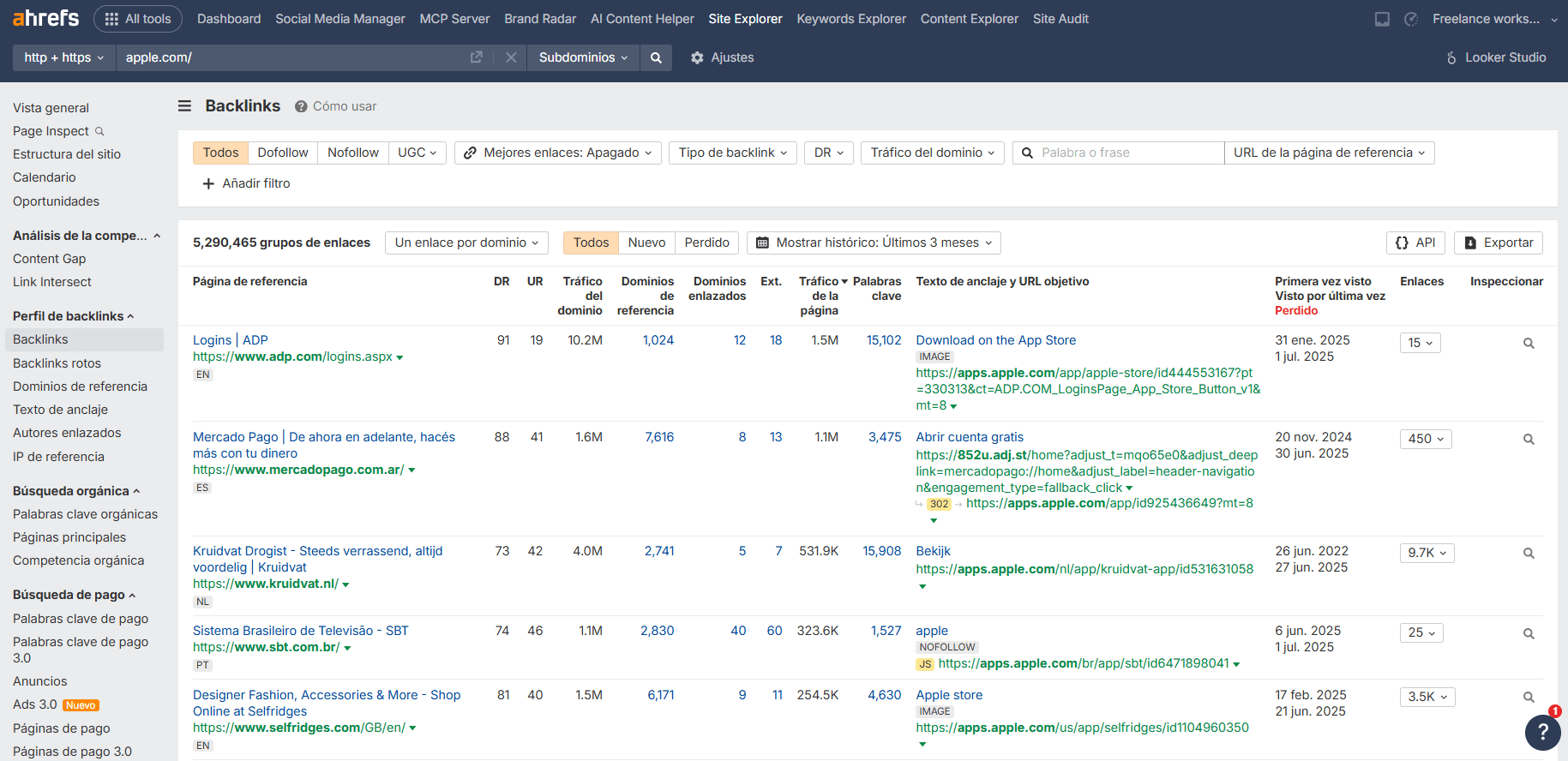This screenshot has width=1568, height=761.
Task: Click the All tools grid button
Action: (137, 19)
